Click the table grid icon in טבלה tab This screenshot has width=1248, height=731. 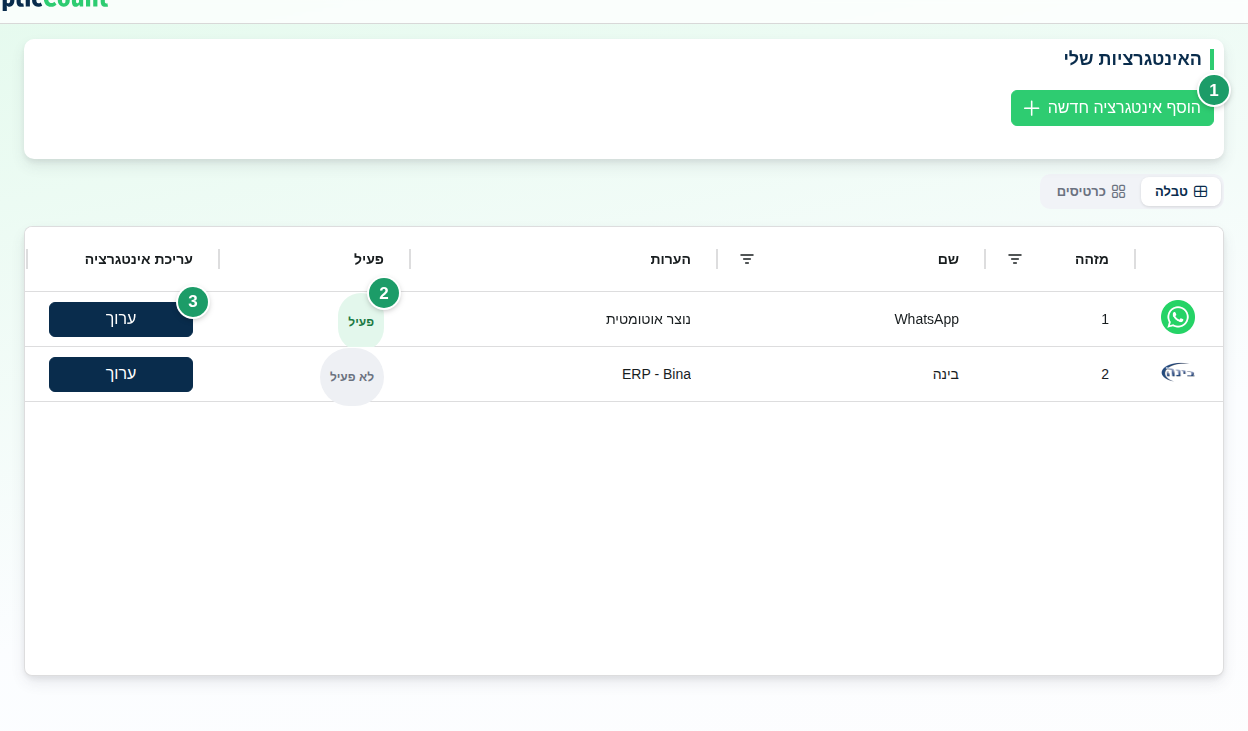[x=1201, y=191]
